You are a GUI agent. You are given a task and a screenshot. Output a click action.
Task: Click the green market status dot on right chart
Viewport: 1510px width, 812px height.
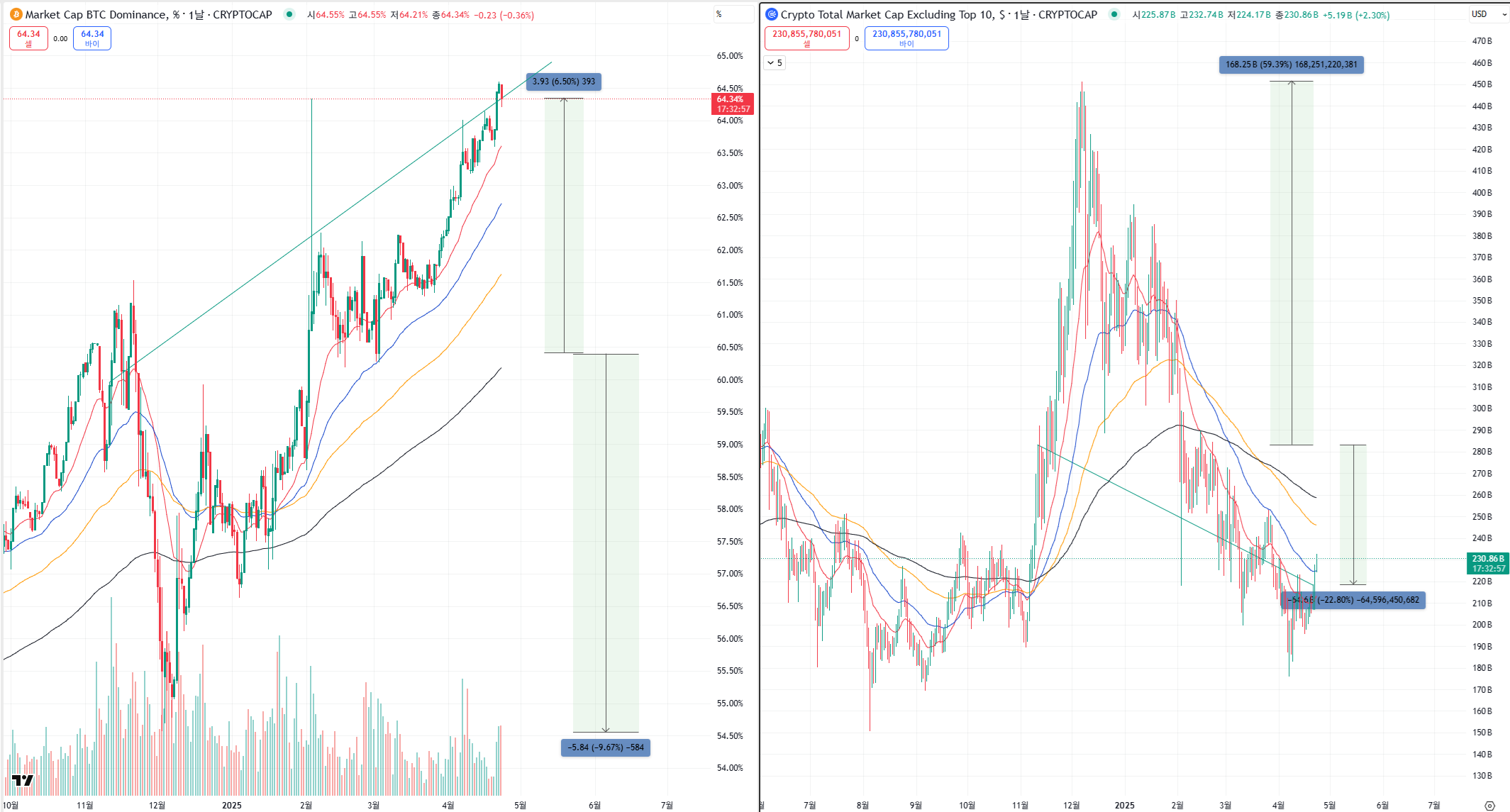tap(1114, 14)
